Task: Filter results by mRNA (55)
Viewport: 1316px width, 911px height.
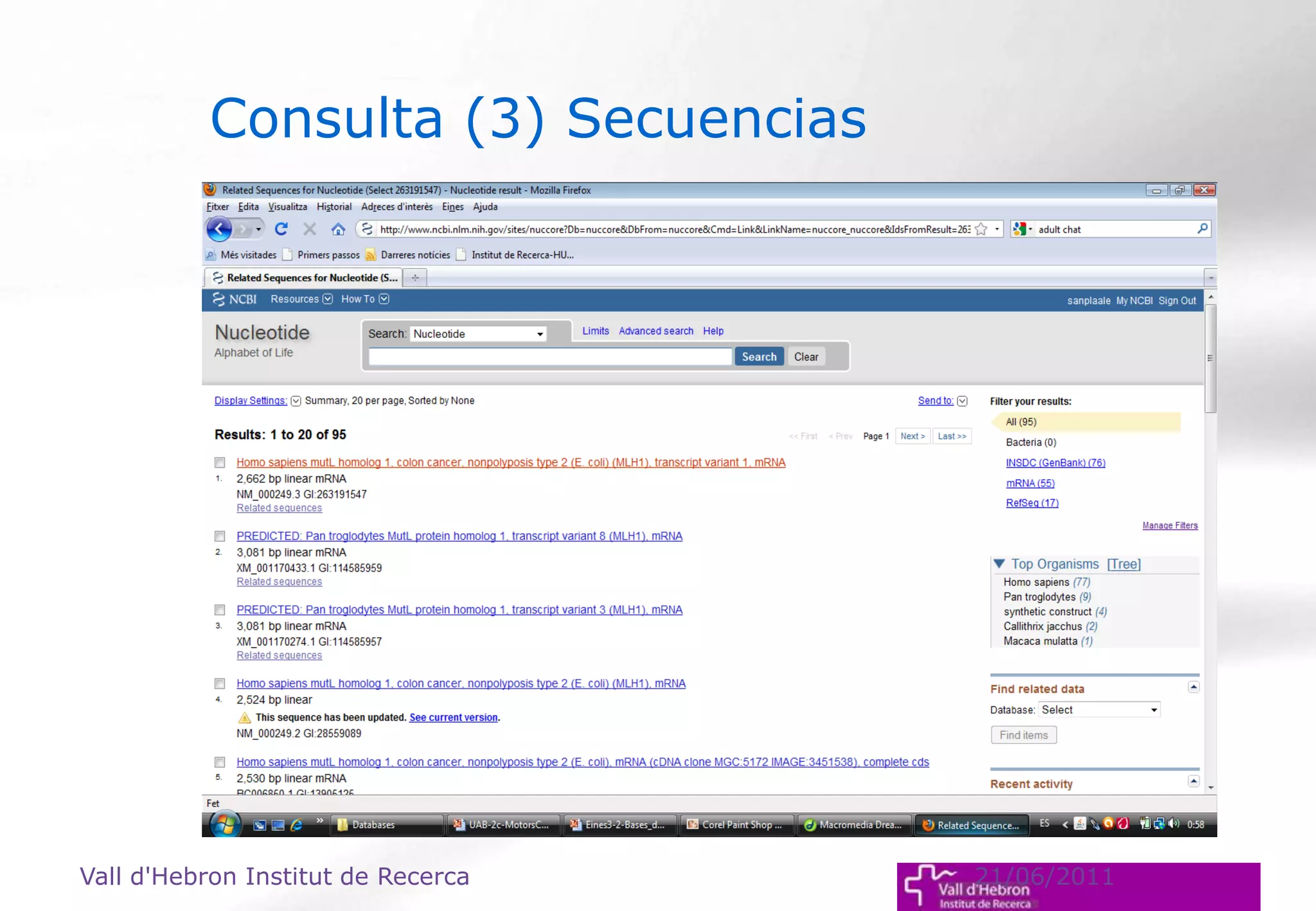Action: click(x=1030, y=483)
